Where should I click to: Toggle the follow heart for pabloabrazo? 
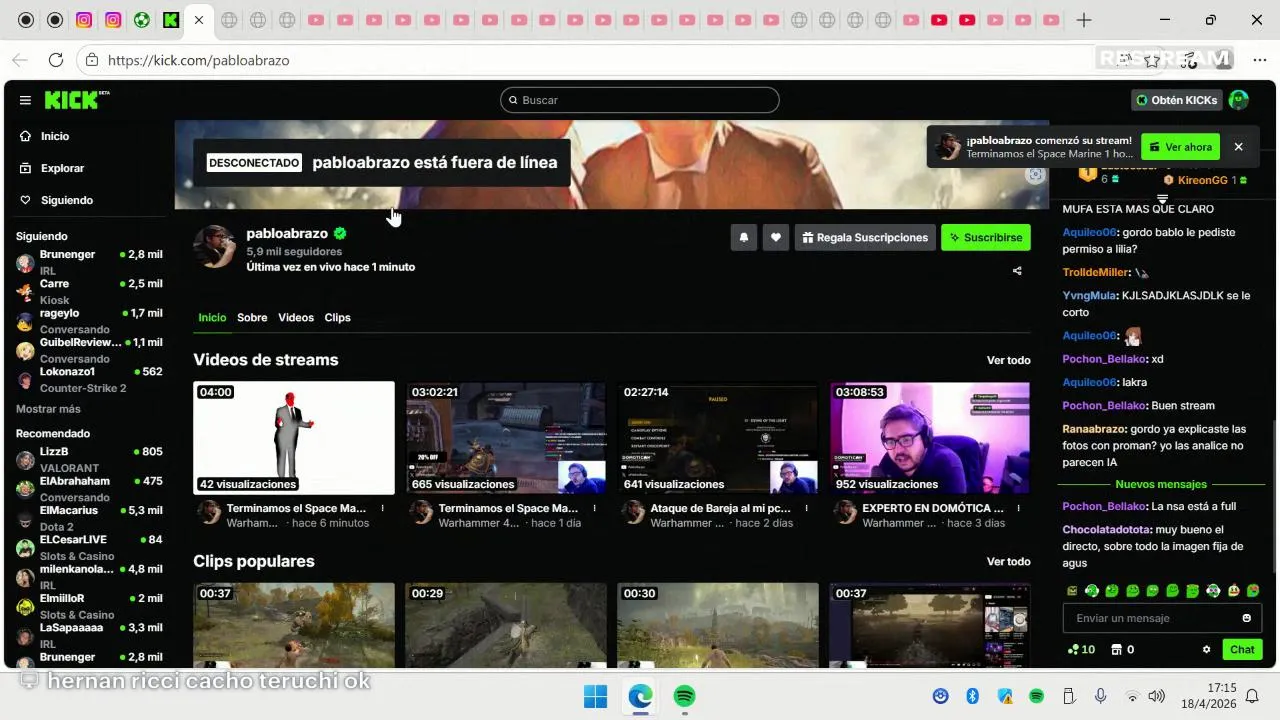point(776,237)
